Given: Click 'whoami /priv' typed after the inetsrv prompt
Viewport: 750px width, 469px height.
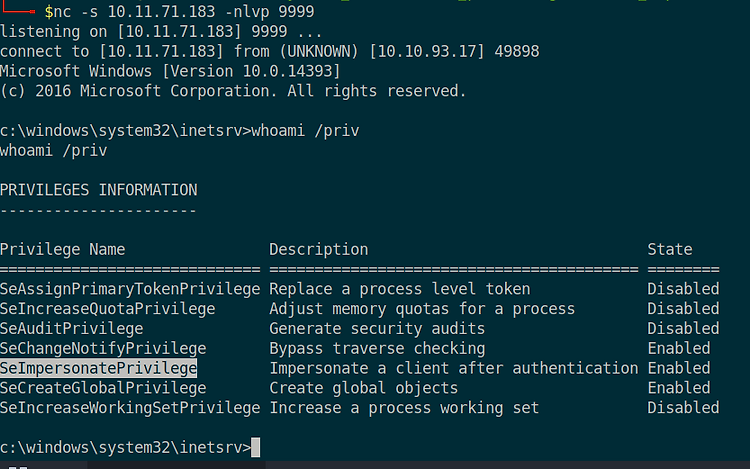Looking at the screenshot, I should (x=305, y=131).
